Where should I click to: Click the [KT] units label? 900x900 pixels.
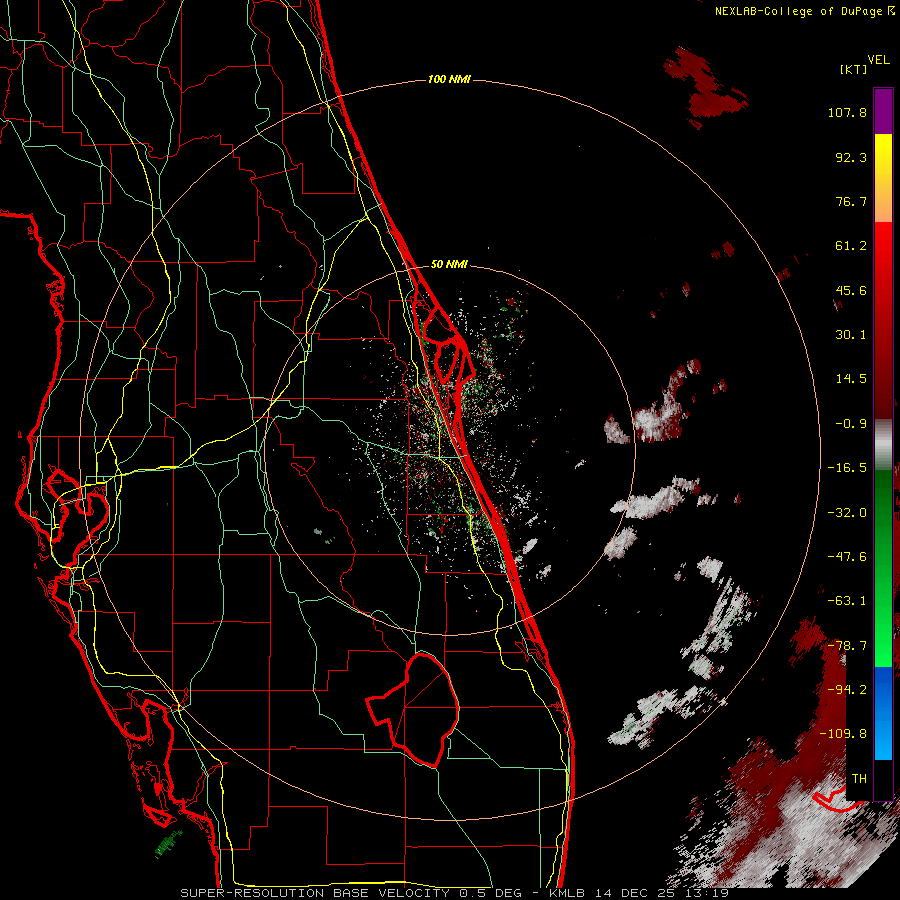[x=853, y=69]
